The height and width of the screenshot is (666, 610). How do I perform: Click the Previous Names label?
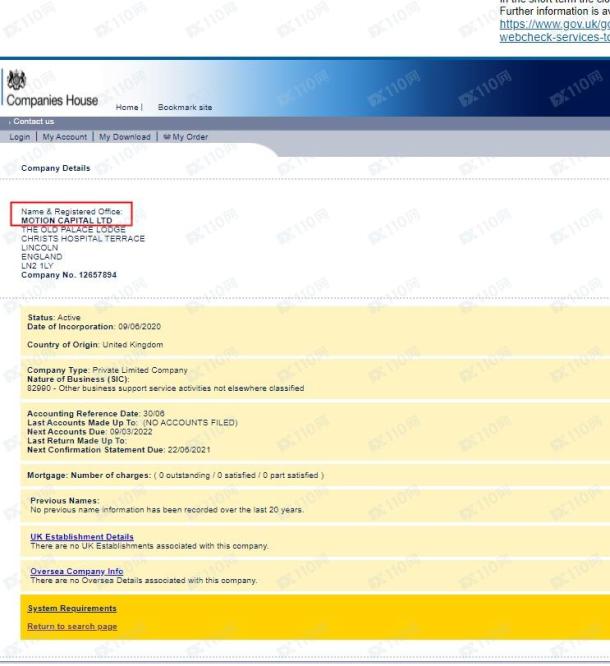[65, 501]
